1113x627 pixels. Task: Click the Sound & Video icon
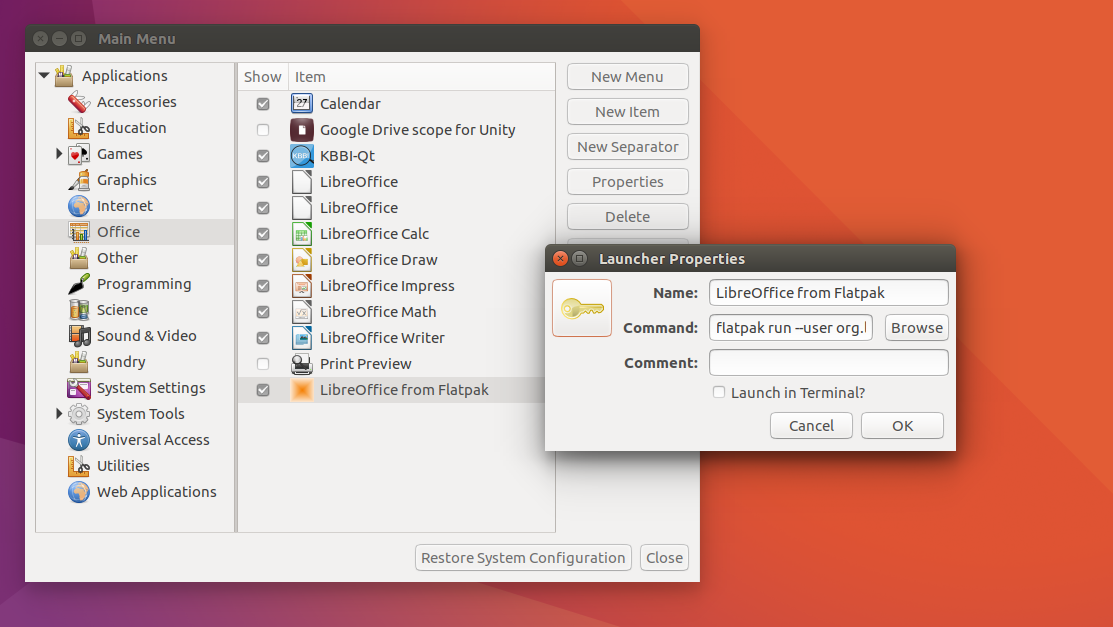coord(79,336)
